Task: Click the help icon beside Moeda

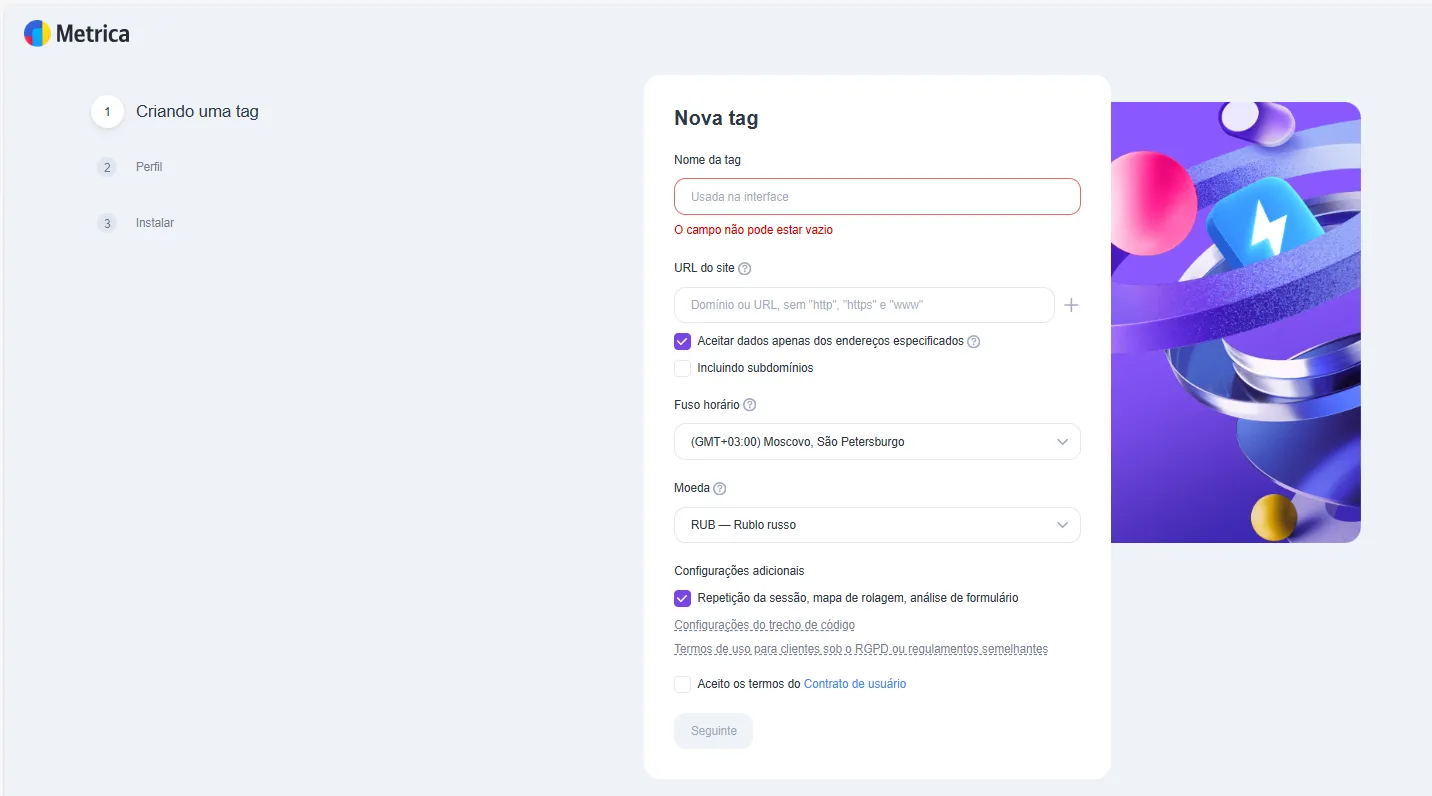Action: [720, 489]
